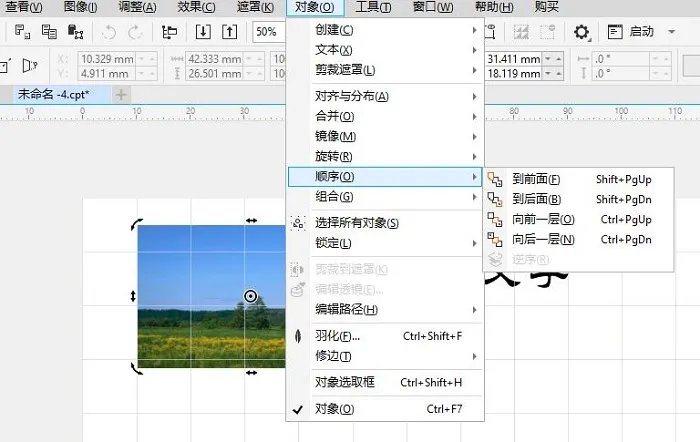
Task: Click the bottom-left rotation handle of image
Action: [137, 368]
